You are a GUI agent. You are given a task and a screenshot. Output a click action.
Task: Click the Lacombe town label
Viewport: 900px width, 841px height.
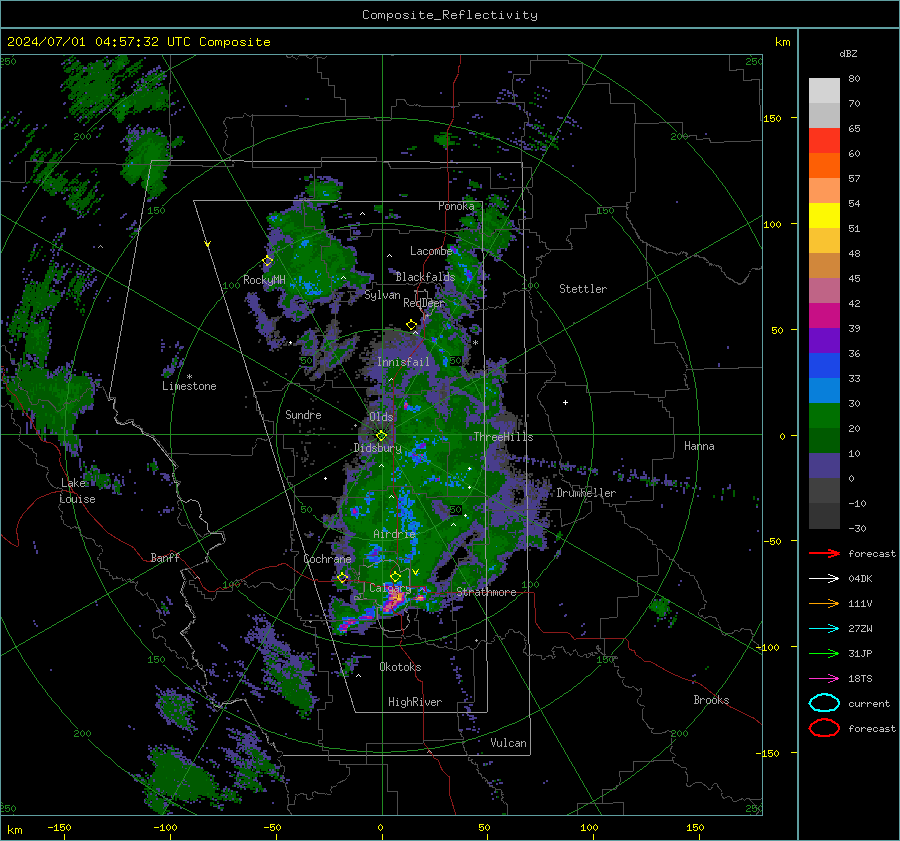point(430,251)
